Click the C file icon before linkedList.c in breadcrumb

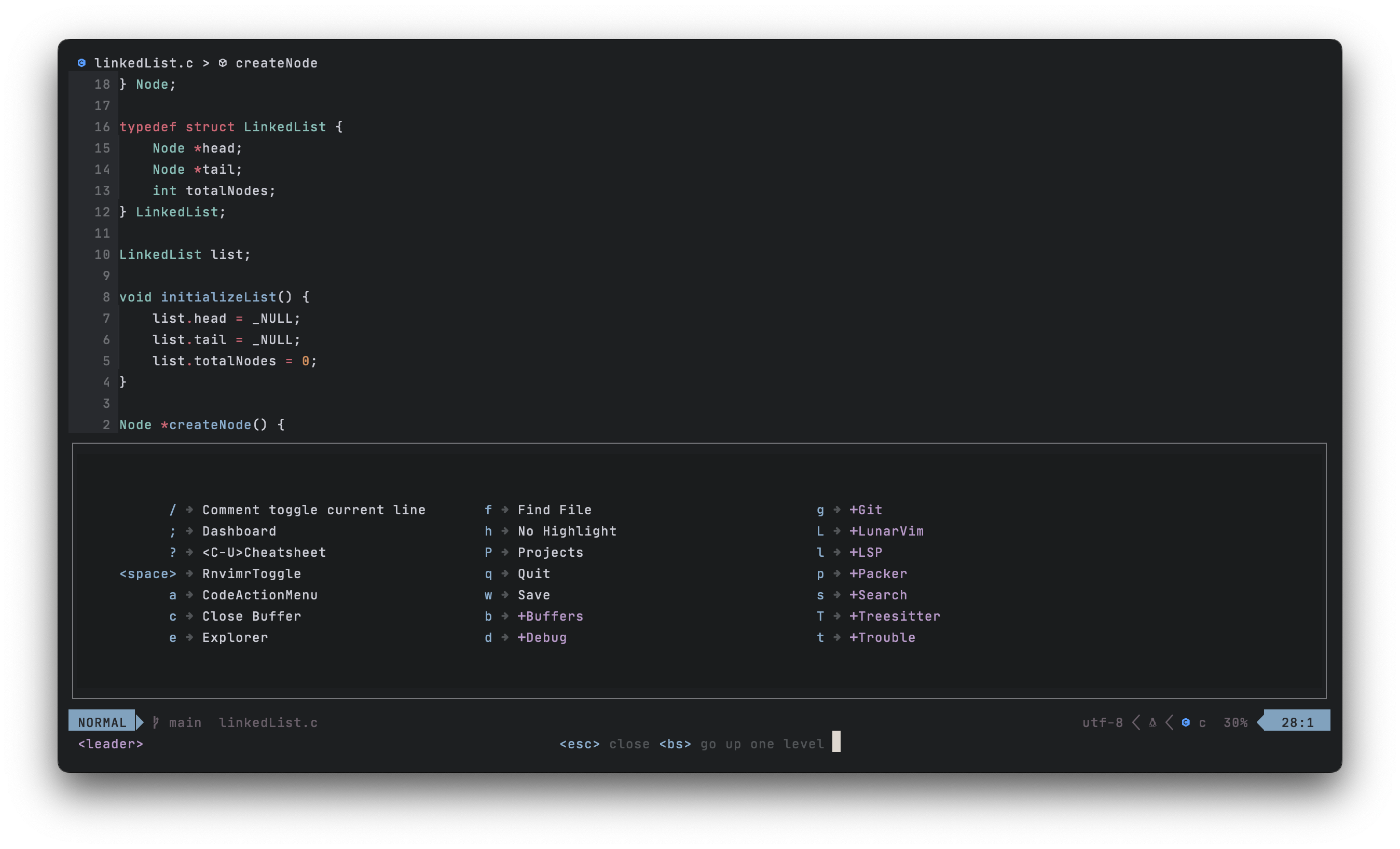(x=82, y=62)
